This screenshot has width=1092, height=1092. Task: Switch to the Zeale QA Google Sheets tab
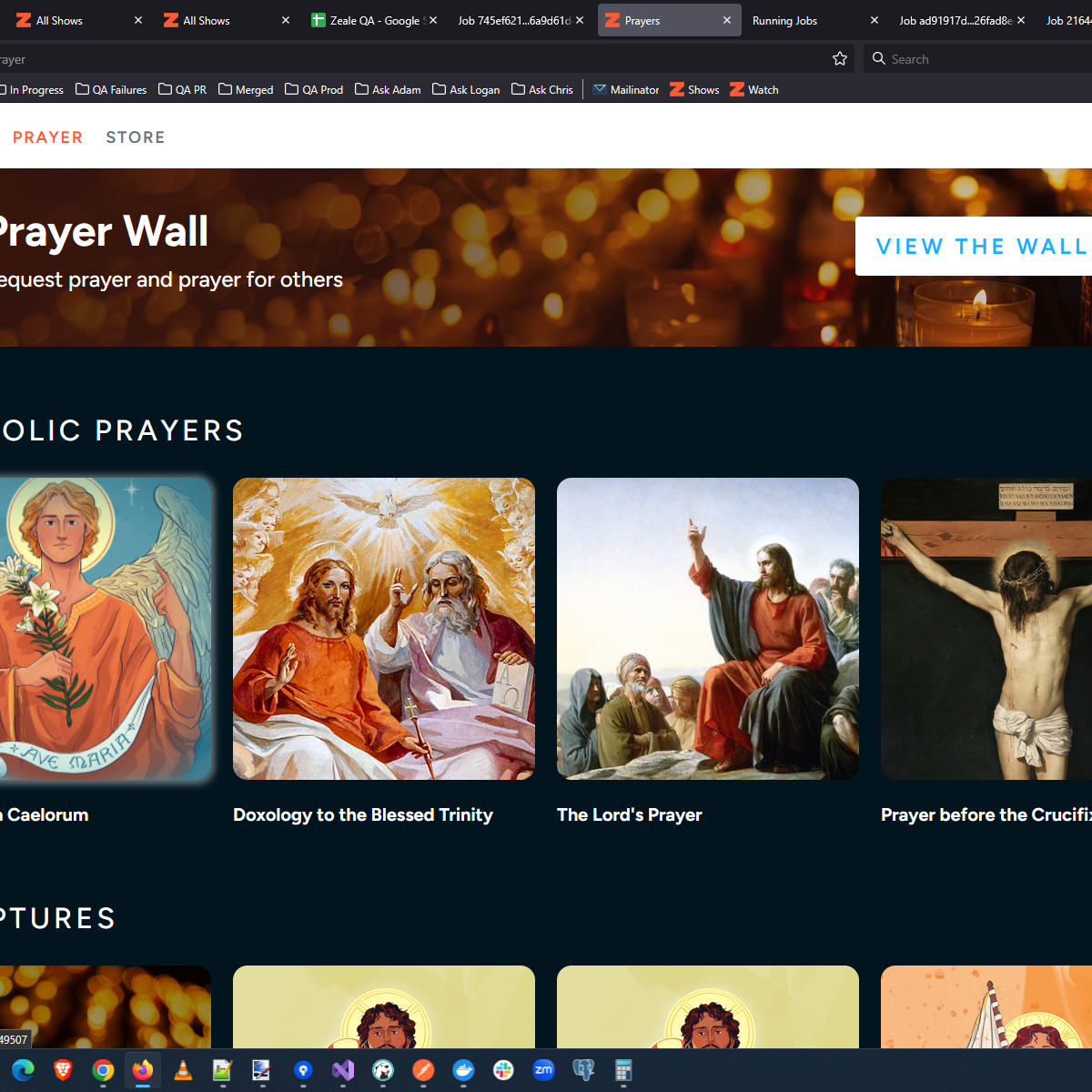click(x=368, y=20)
